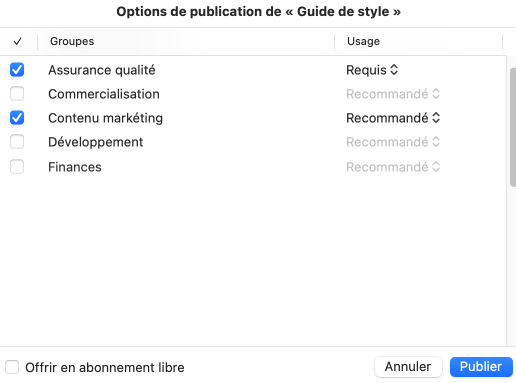Open the Commercialisation usage dropdown

pyautogui.click(x=393, y=94)
